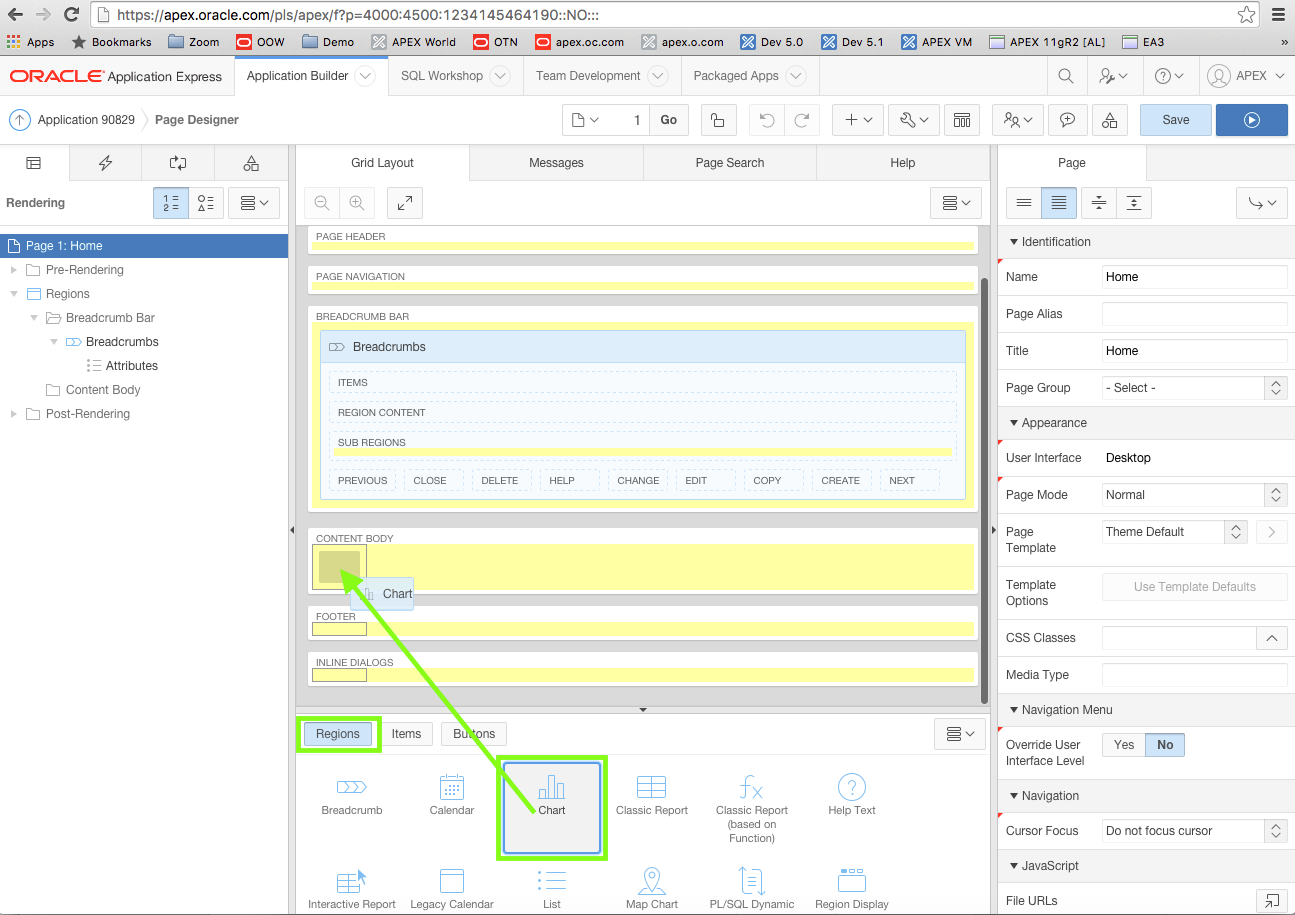Select the Region Display gallery icon

(852, 889)
